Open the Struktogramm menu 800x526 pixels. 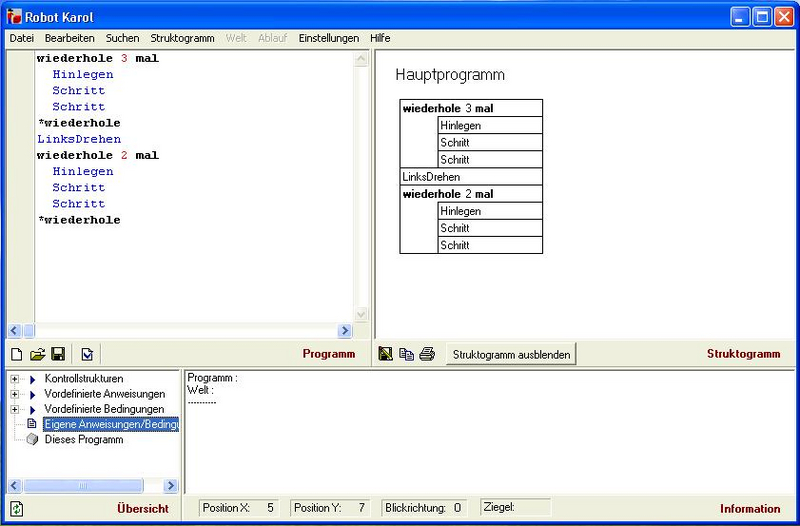point(182,38)
